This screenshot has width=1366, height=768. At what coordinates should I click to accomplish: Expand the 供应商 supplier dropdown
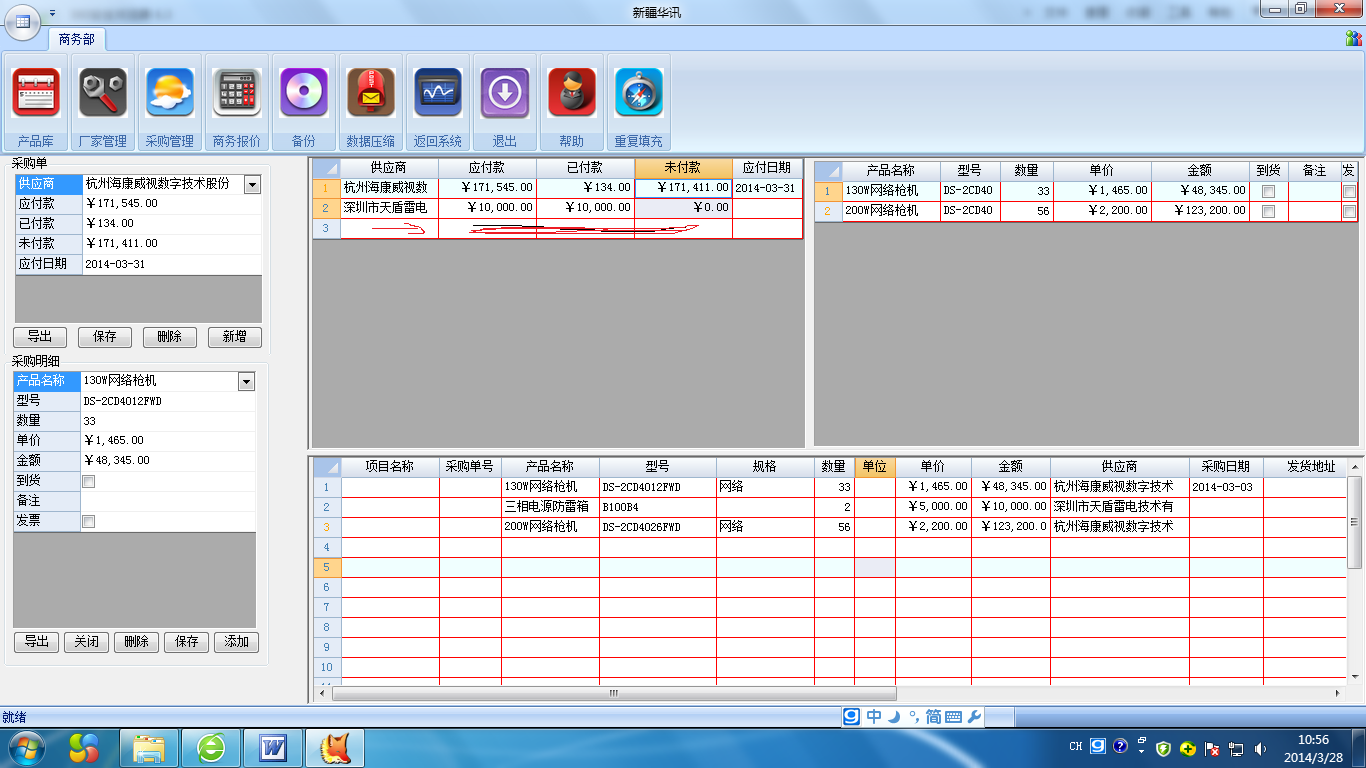(x=252, y=184)
